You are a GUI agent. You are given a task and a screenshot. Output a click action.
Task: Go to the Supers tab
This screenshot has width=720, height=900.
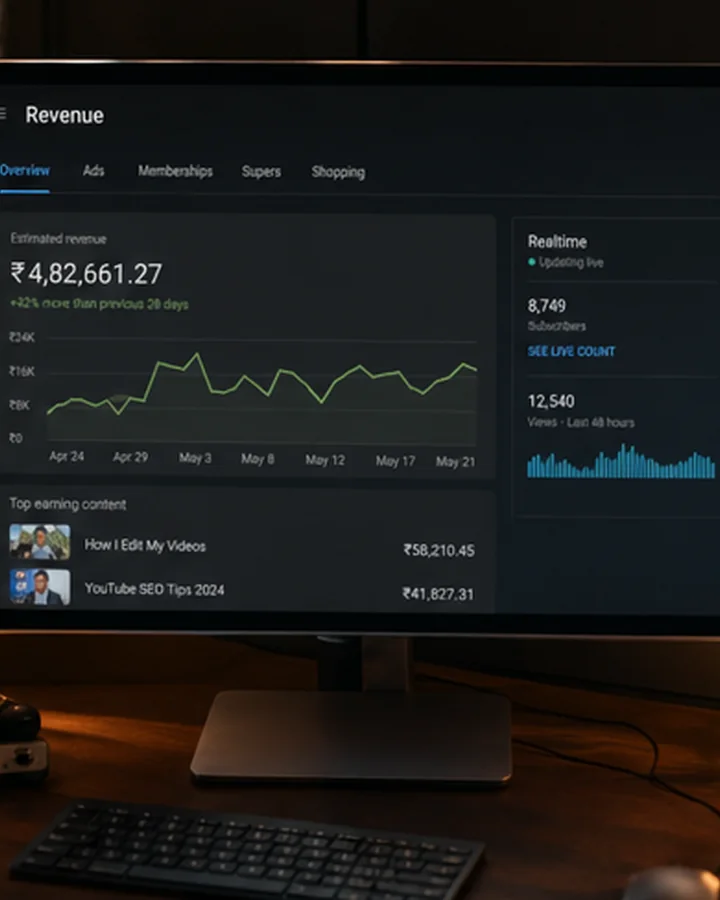pos(261,172)
